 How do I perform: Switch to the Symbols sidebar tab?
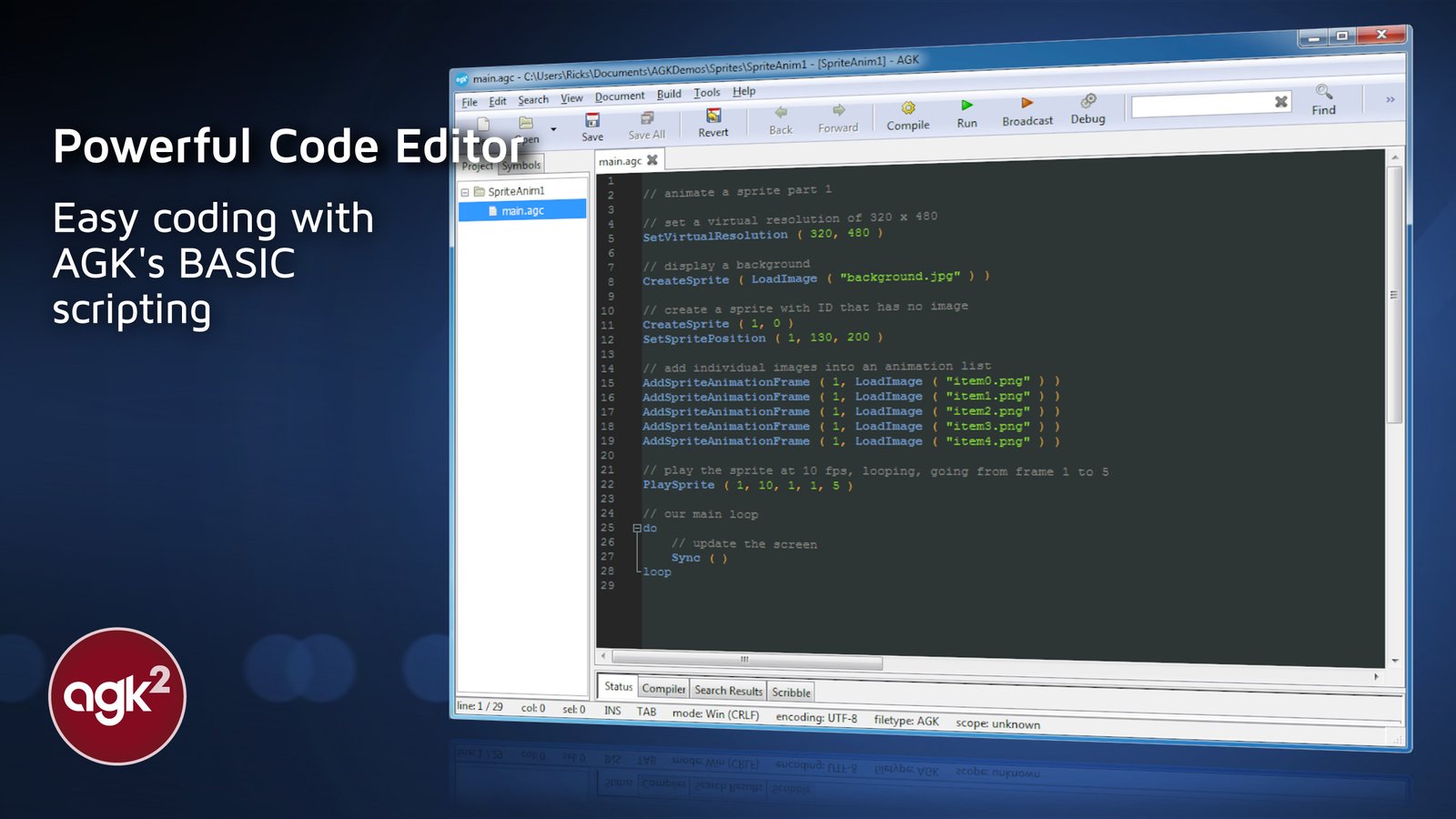[x=521, y=165]
